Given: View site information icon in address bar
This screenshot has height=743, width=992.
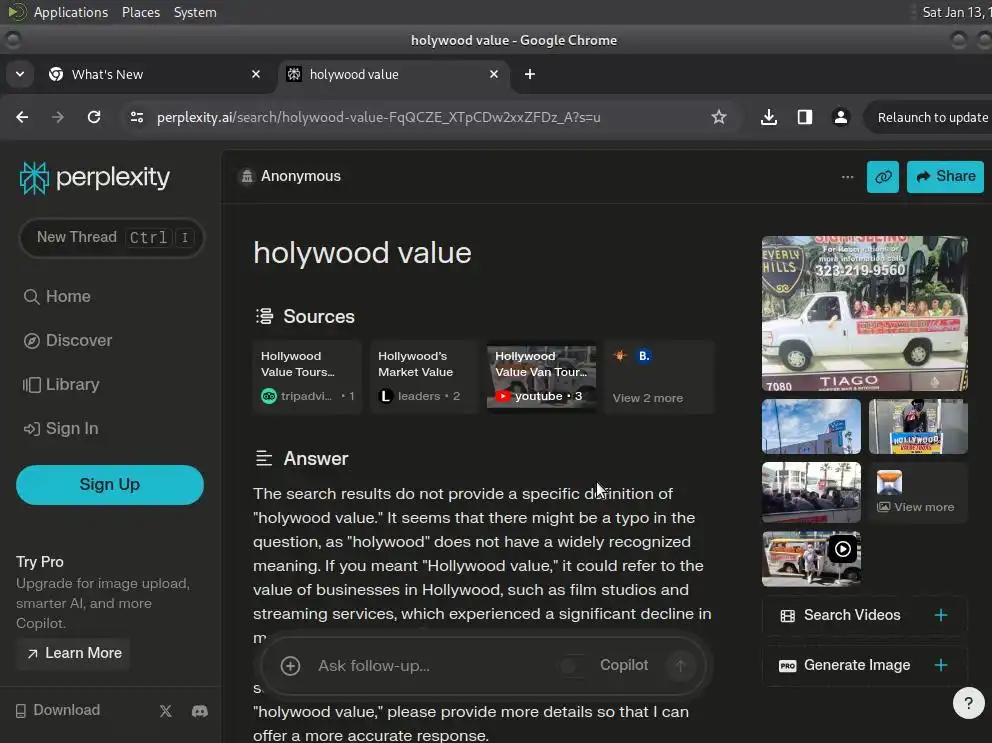Looking at the screenshot, I should pos(137,117).
